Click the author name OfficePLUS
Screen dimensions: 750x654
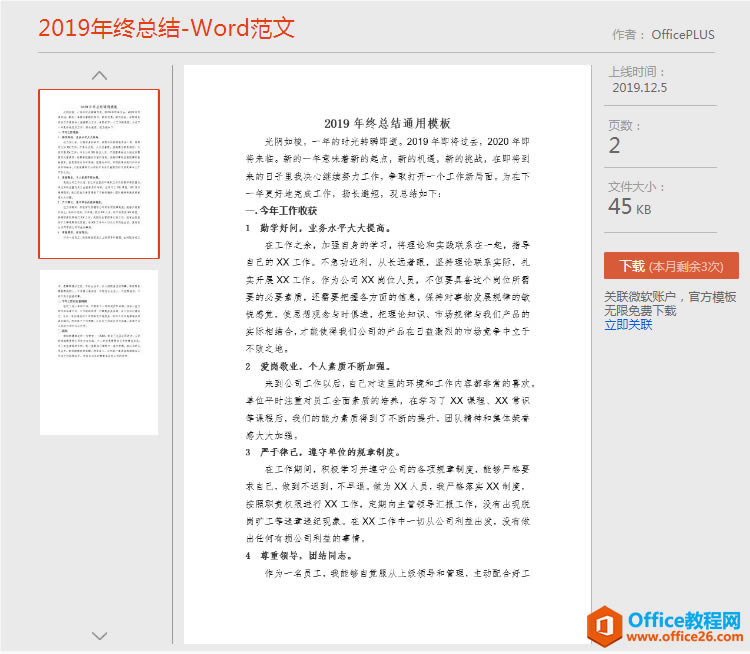coord(683,35)
